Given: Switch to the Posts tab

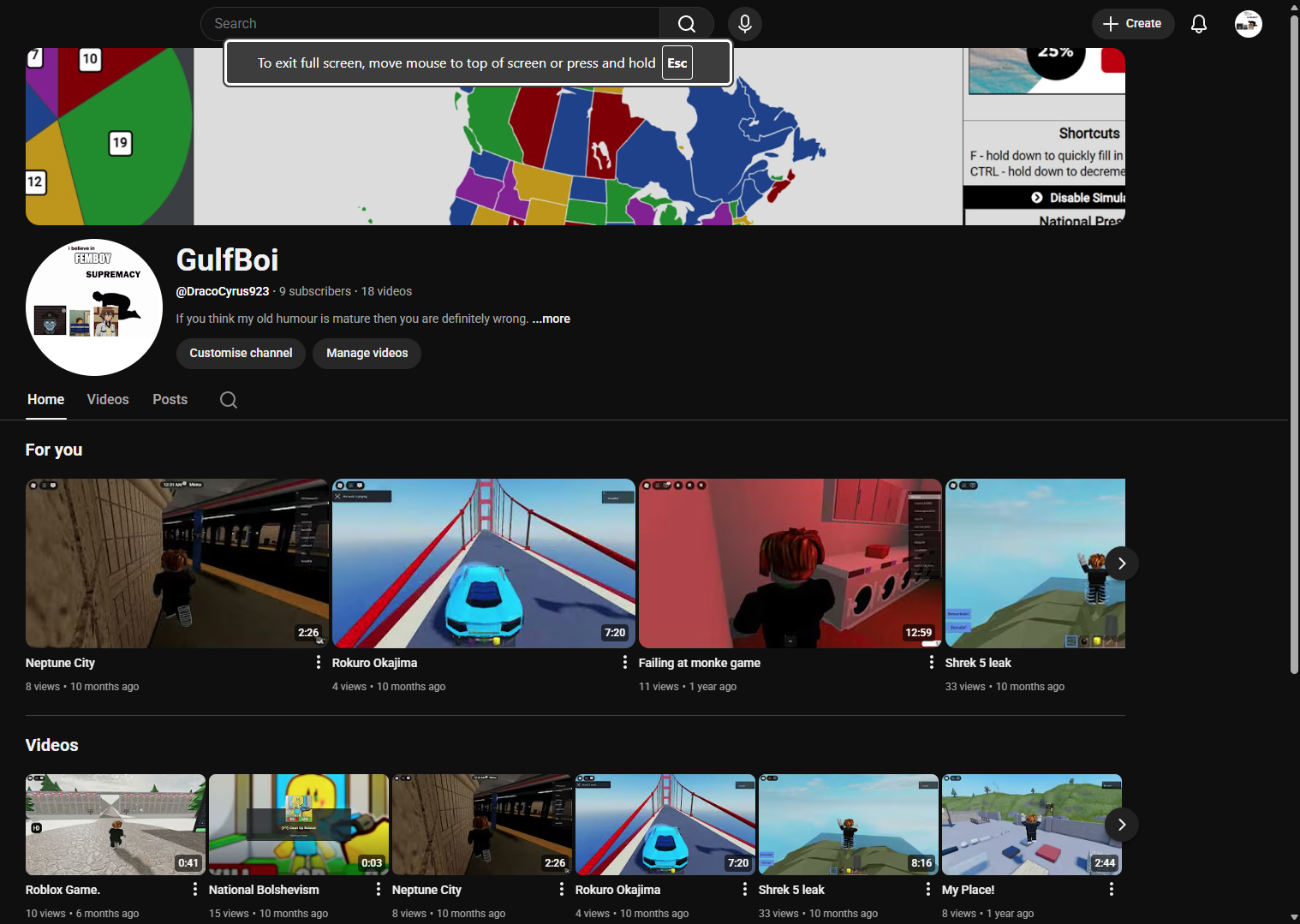Looking at the screenshot, I should (x=170, y=400).
